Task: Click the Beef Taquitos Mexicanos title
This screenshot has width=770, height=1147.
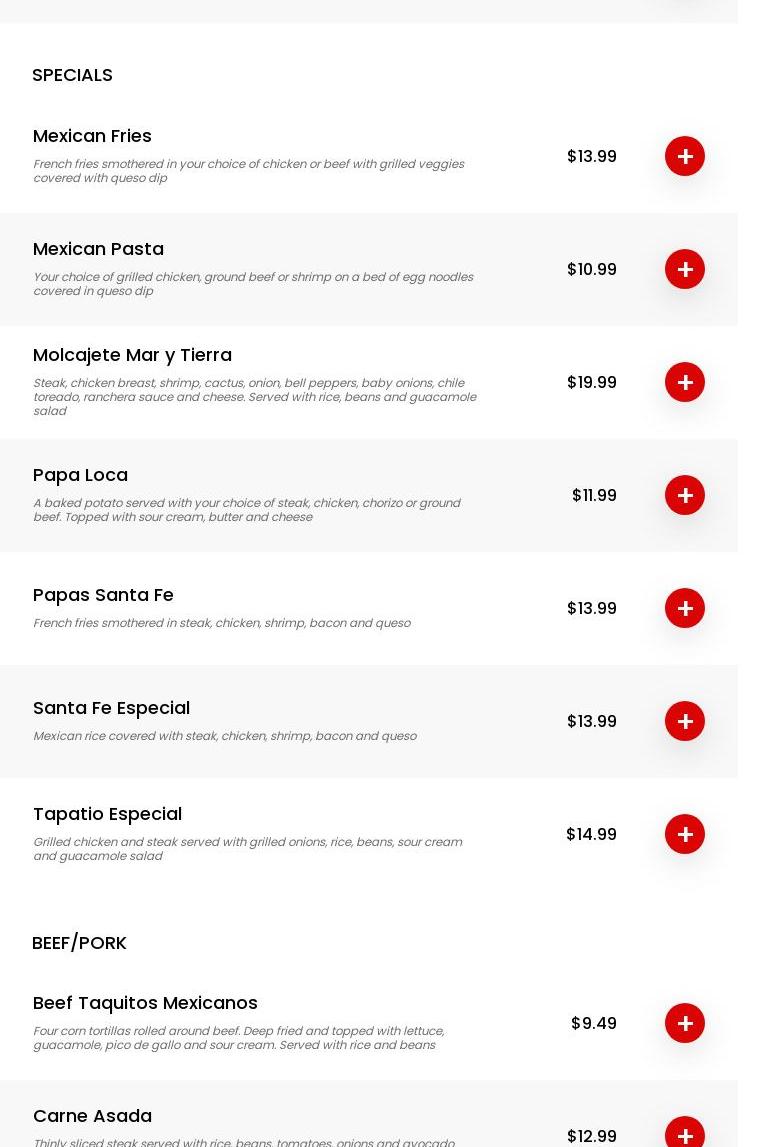Action: [145, 1003]
